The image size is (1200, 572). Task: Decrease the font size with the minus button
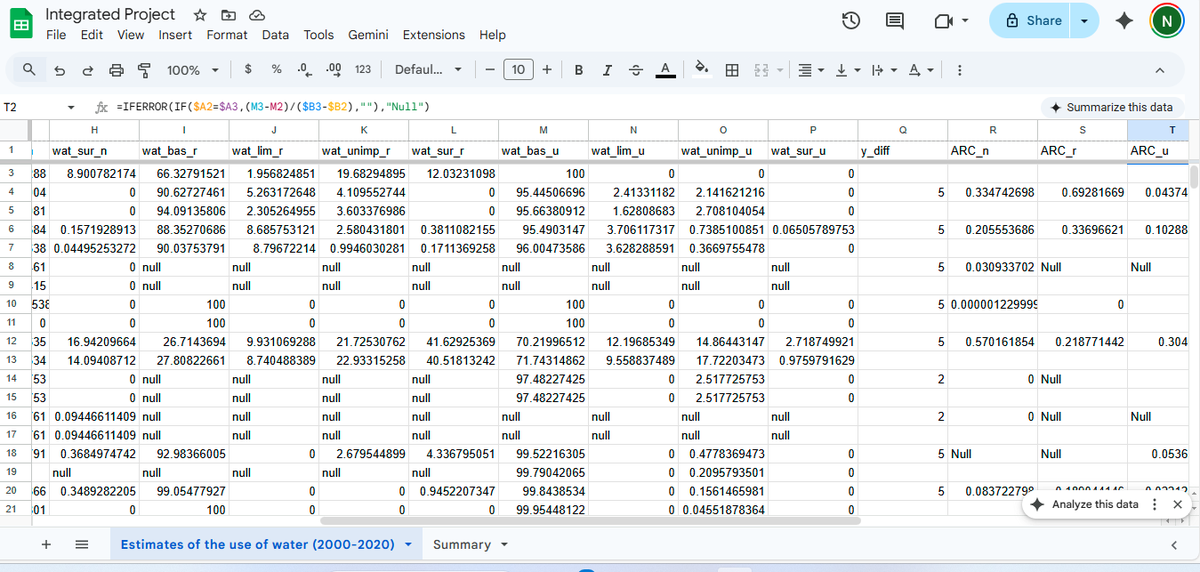pos(490,70)
